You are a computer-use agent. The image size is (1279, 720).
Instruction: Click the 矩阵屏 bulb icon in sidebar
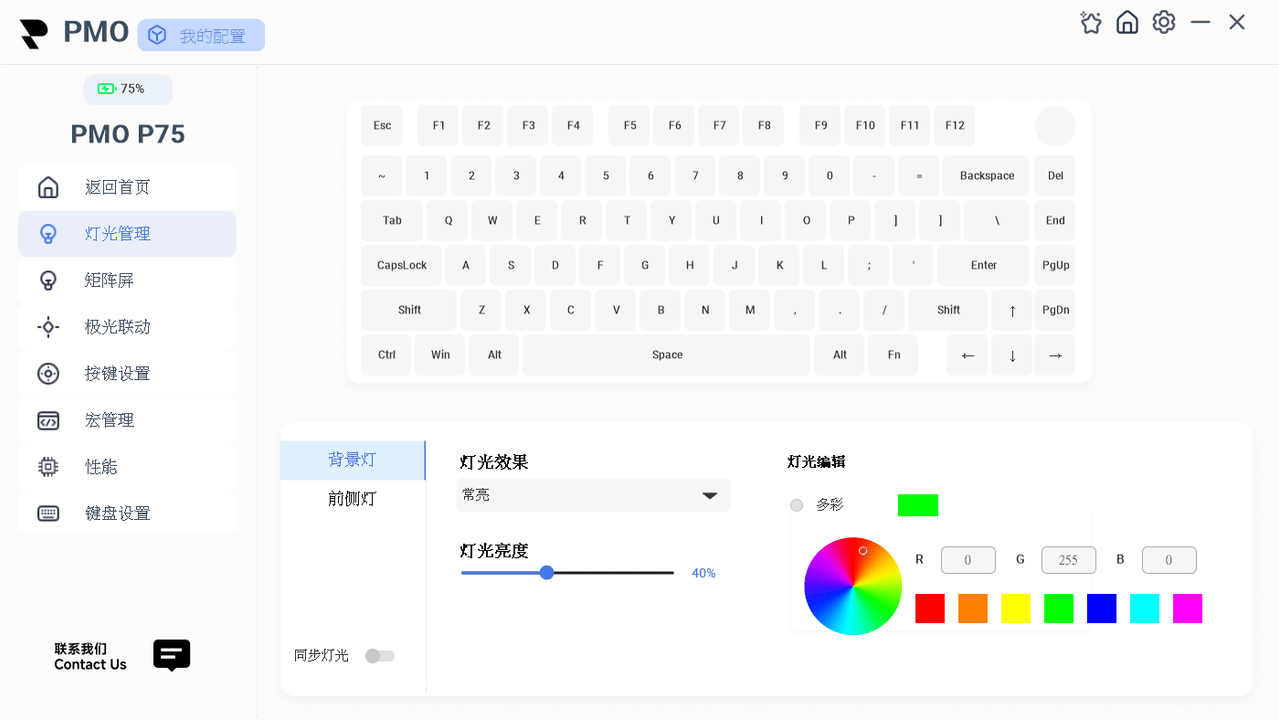48,280
